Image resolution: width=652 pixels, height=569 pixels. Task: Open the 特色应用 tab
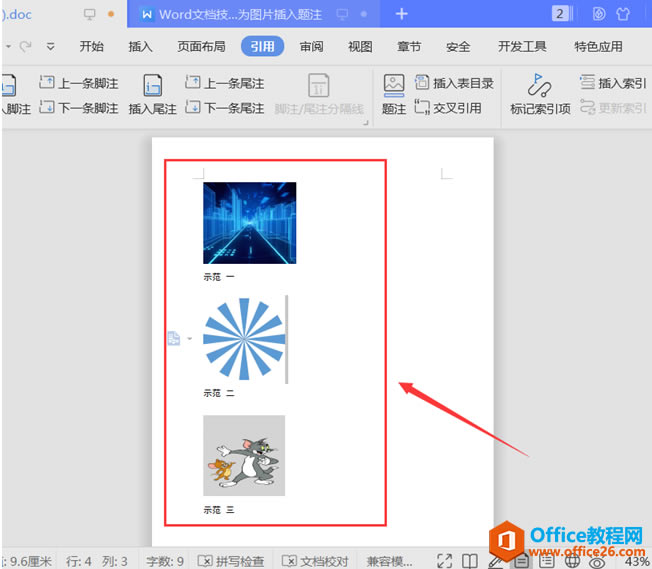click(598, 46)
